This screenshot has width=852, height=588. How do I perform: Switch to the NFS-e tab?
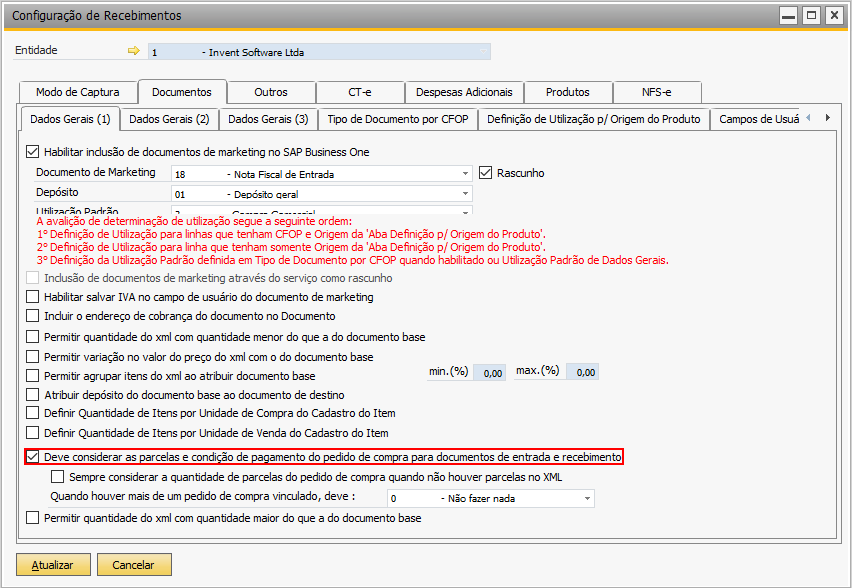click(656, 92)
